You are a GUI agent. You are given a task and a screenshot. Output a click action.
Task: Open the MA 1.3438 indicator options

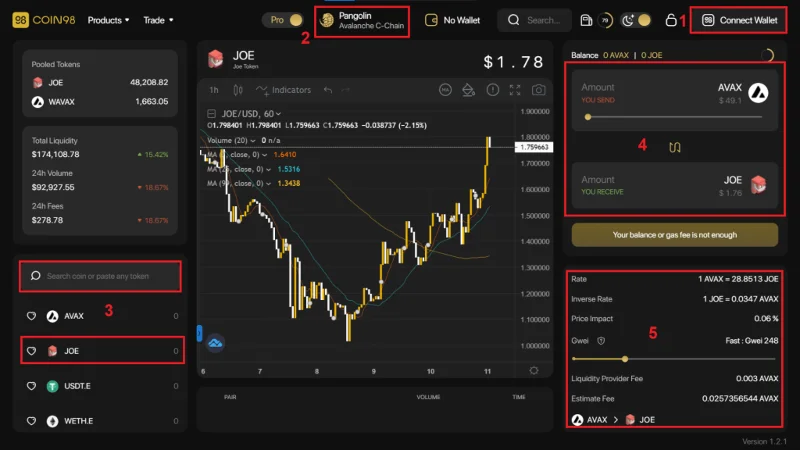(x=269, y=183)
